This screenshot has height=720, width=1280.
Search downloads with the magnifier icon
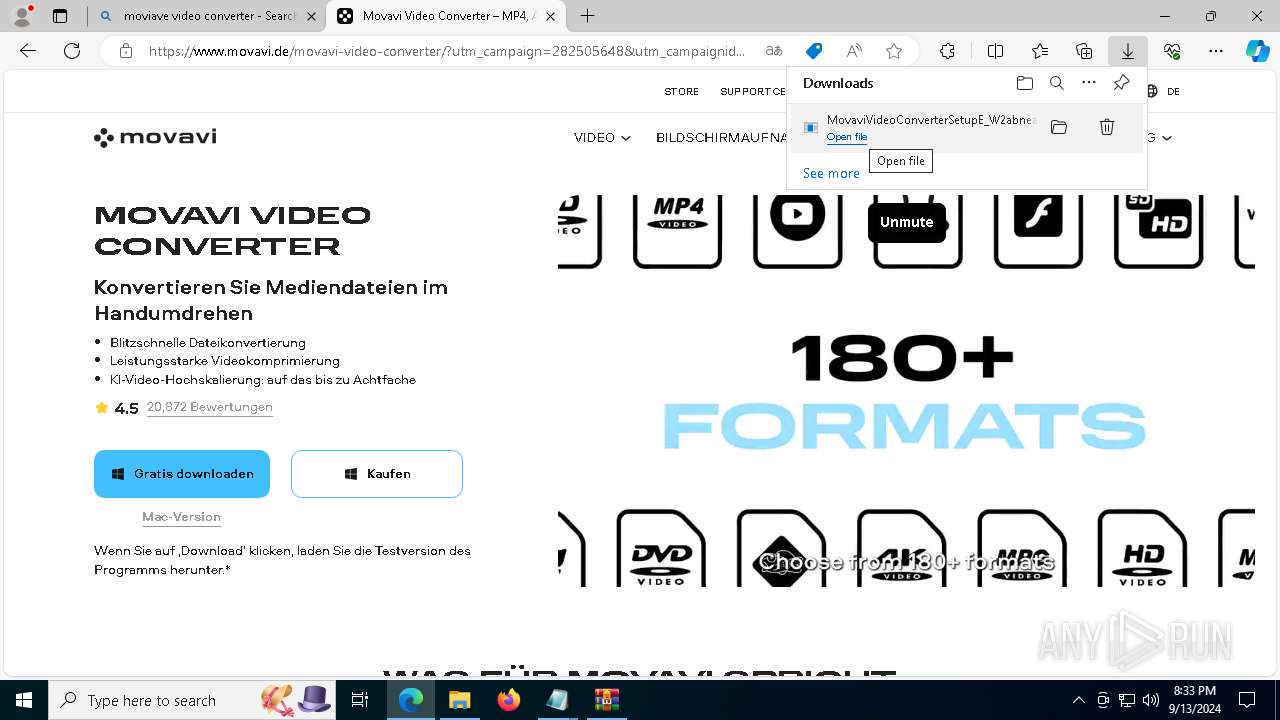[1057, 83]
